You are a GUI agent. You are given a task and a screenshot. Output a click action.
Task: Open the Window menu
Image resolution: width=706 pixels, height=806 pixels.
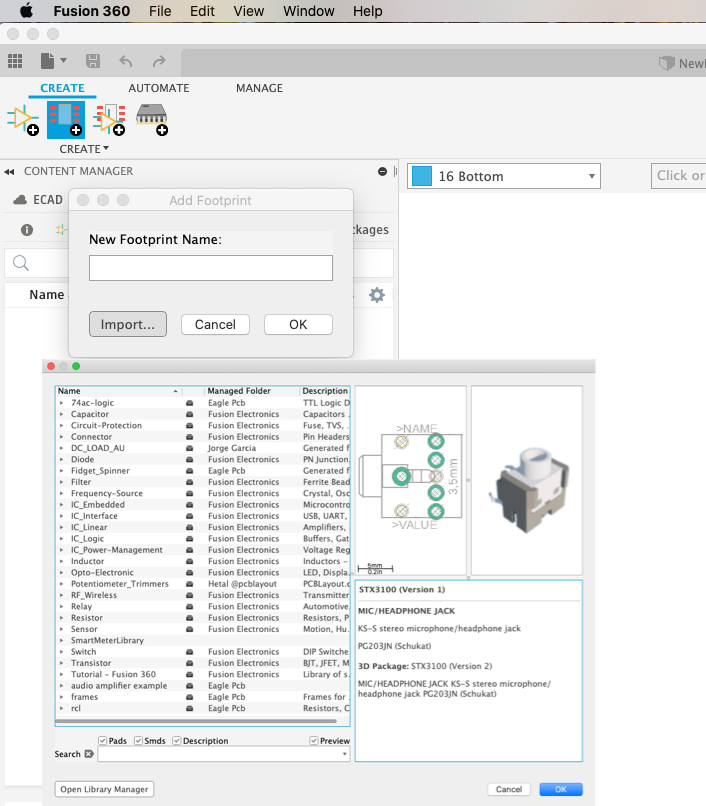point(309,11)
